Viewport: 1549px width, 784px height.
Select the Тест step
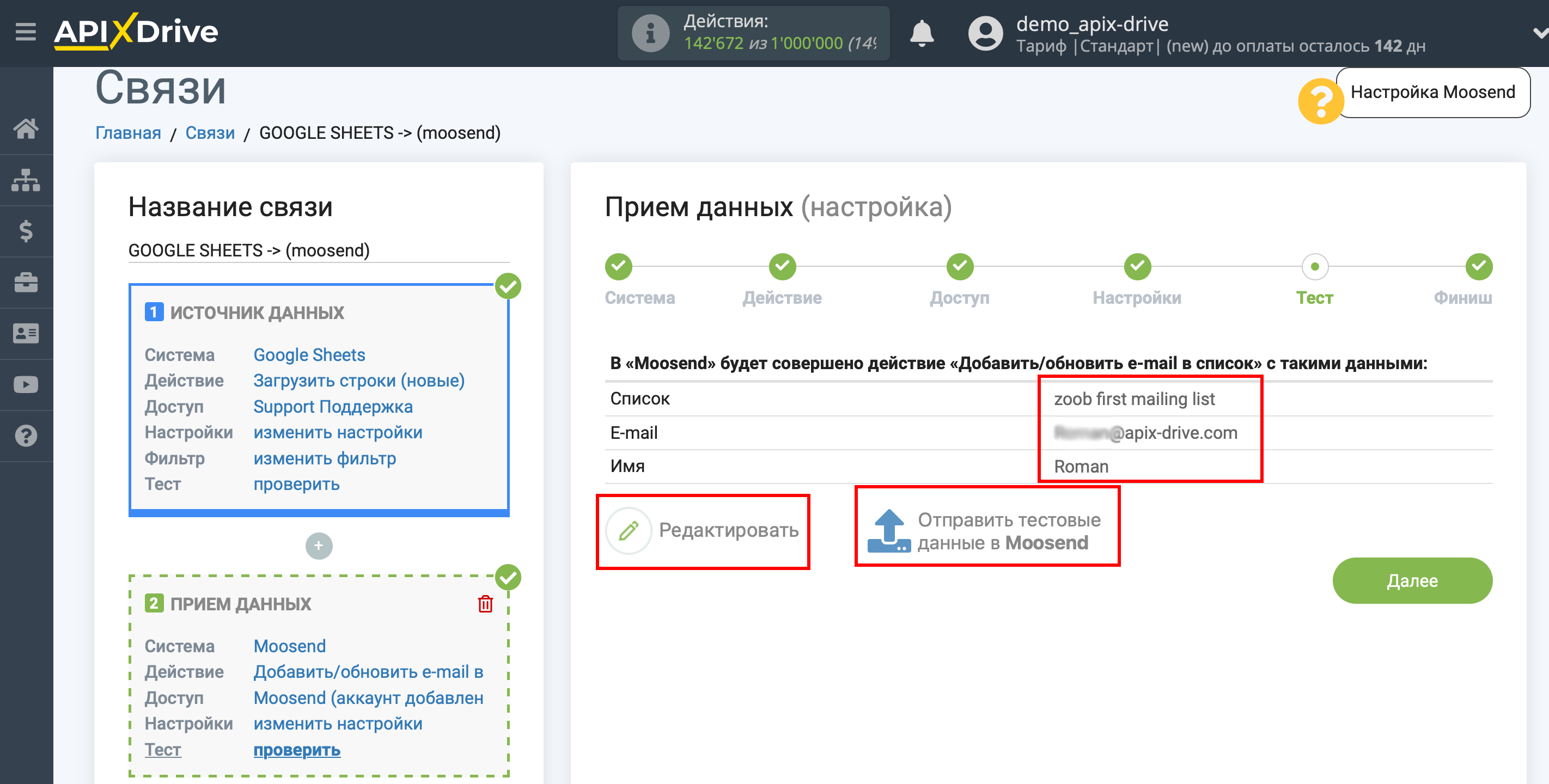coord(1314,266)
